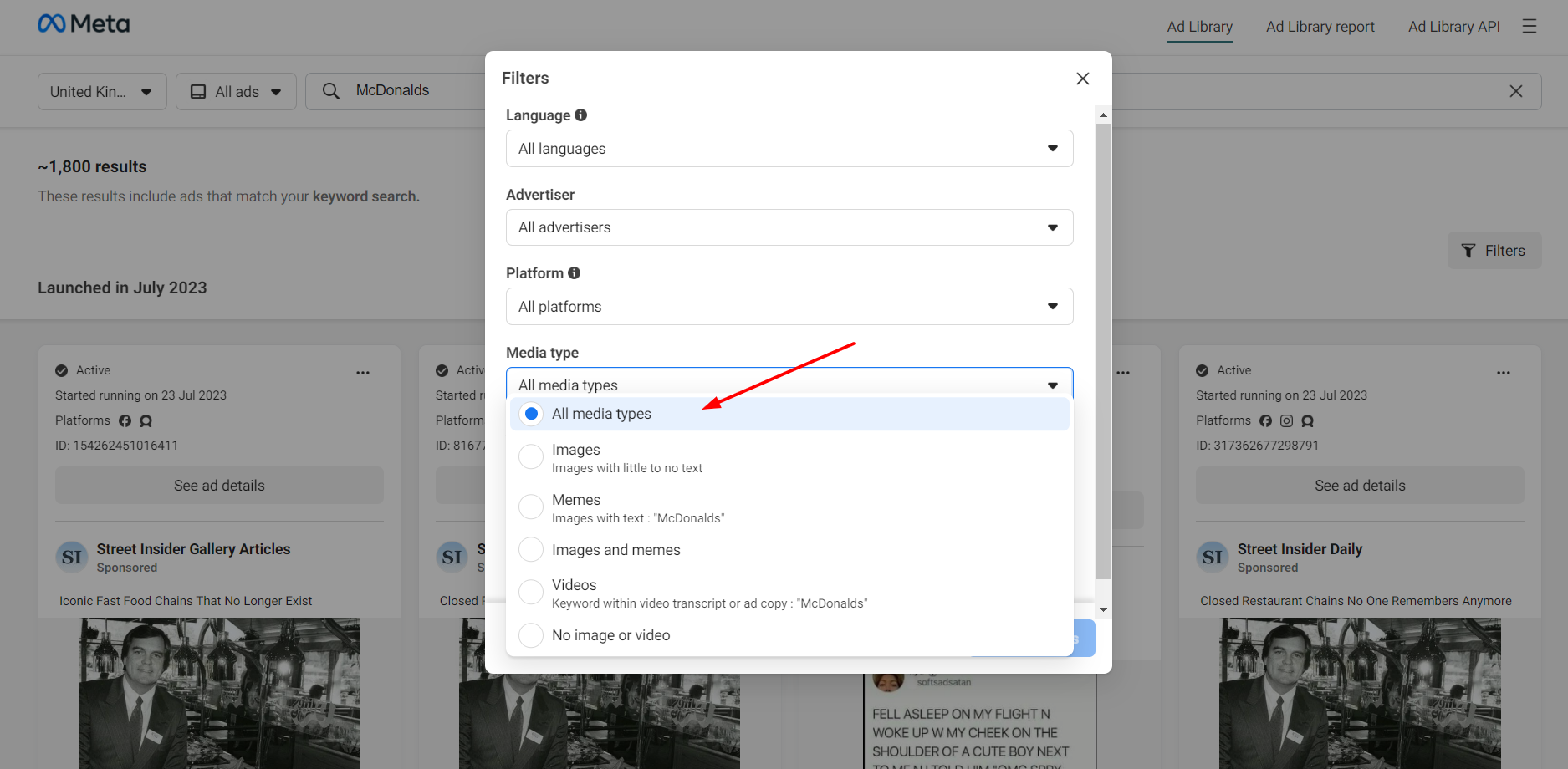Switch to the Ad Library report tab
1568x769 pixels.
1320,26
